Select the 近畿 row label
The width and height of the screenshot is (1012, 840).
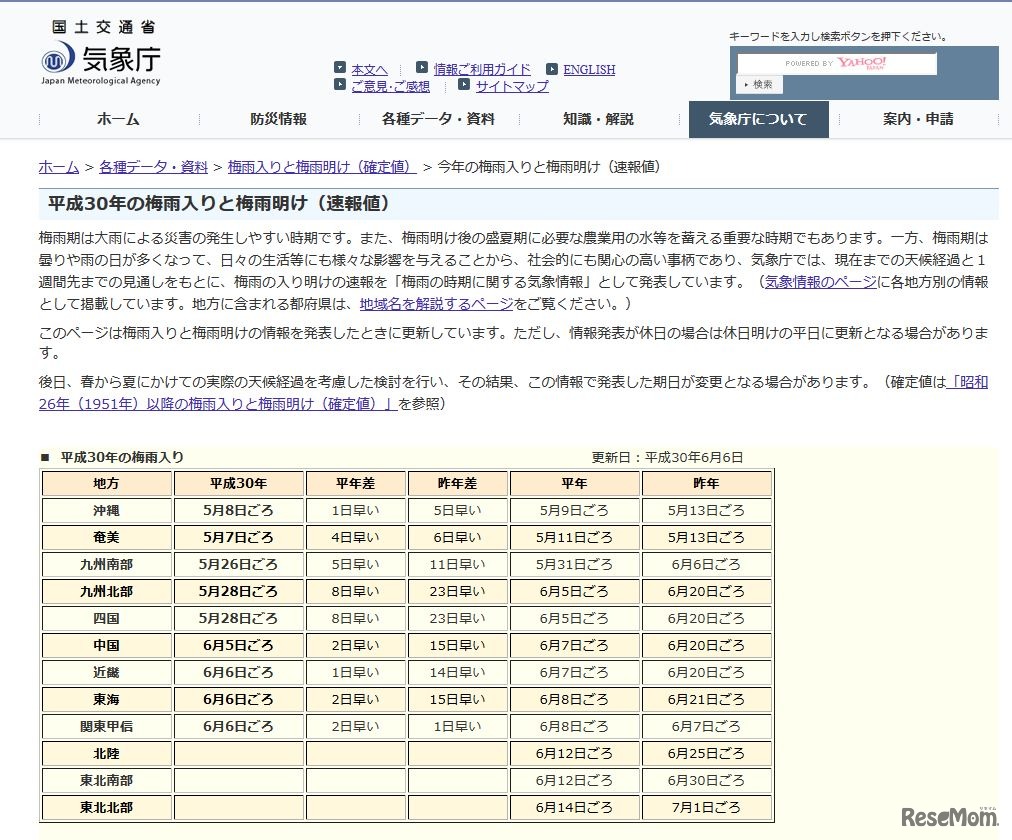click(106, 673)
